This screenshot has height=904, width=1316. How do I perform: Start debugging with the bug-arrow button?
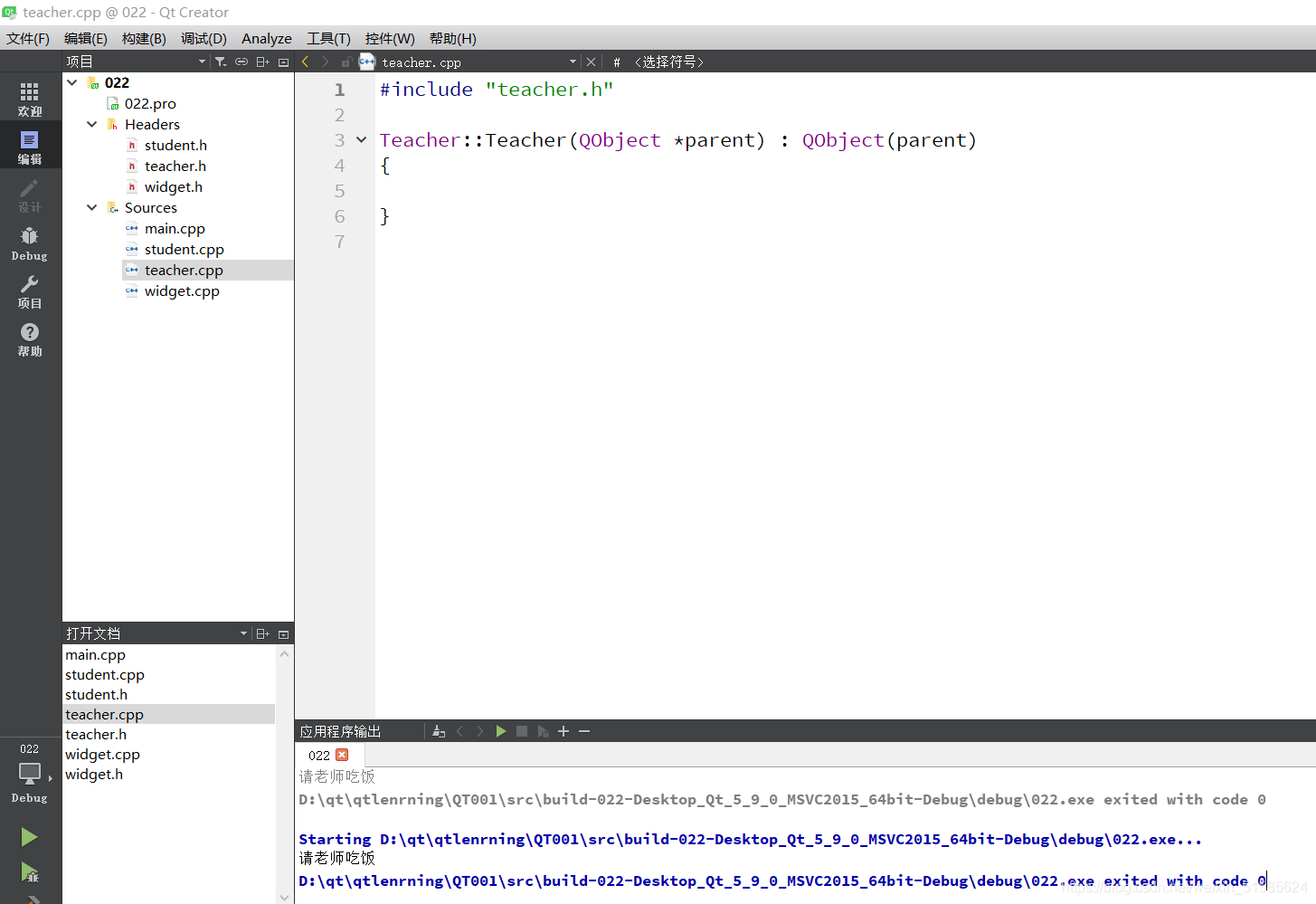30,872
